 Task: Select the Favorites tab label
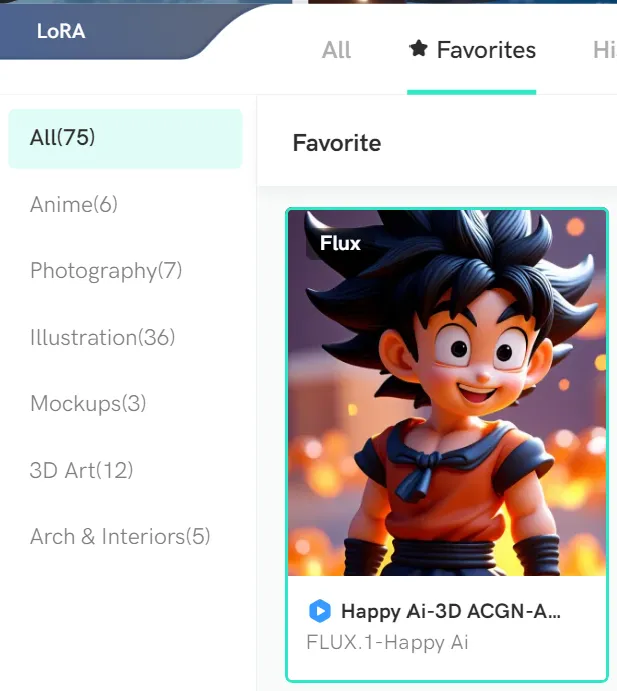coord(486,49)
